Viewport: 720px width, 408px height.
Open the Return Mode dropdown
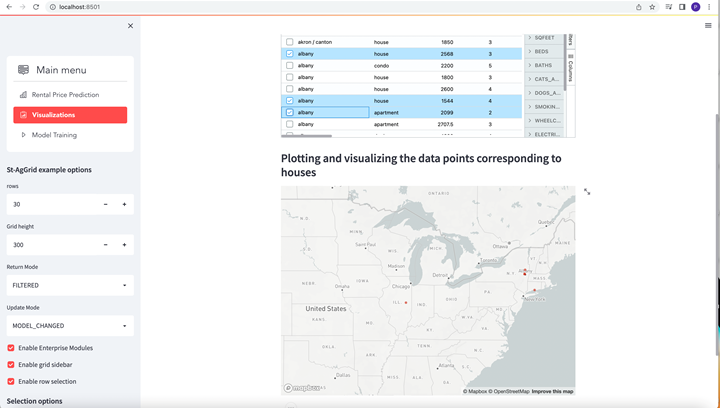coord(70,285)
